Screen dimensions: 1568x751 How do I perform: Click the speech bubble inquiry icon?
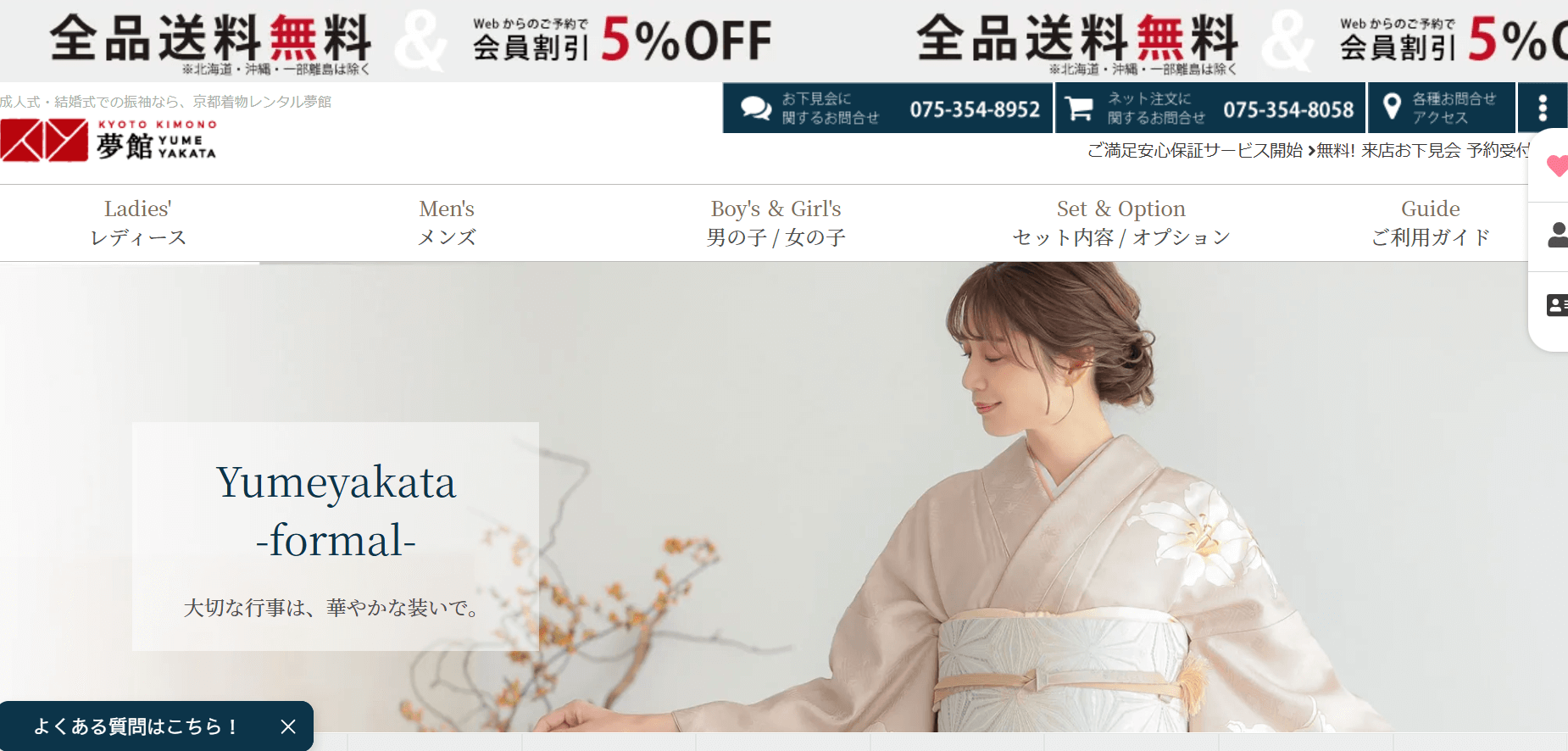click(756, 108)
